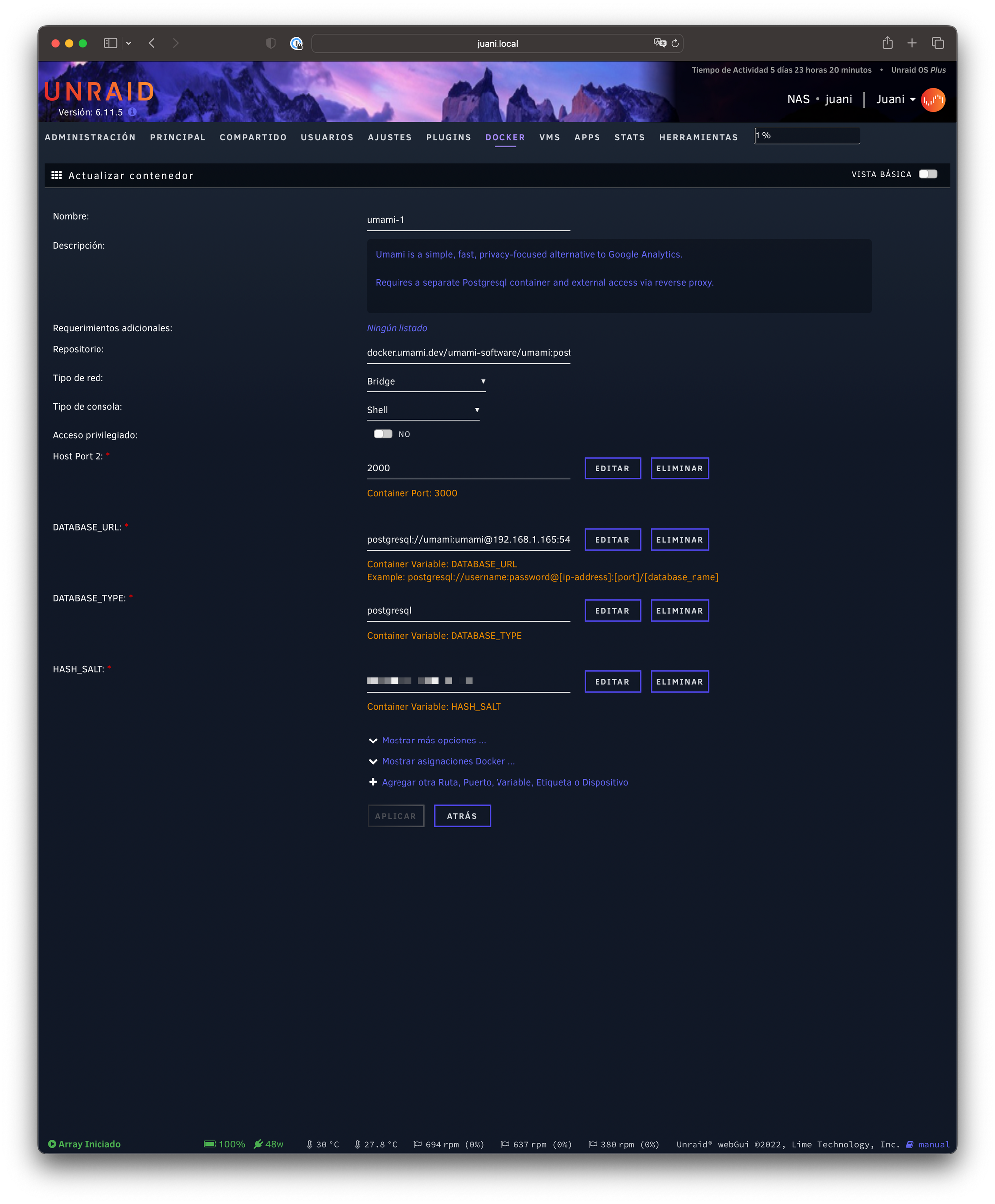Click the Unraid logo
Viewport: 995px width, 1204px height.
pyautogui.click(x=99, y=91)
